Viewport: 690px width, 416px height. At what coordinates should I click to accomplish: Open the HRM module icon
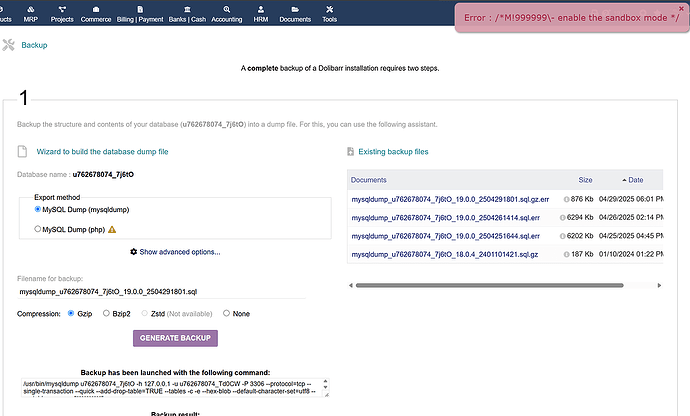pos(261,9)
